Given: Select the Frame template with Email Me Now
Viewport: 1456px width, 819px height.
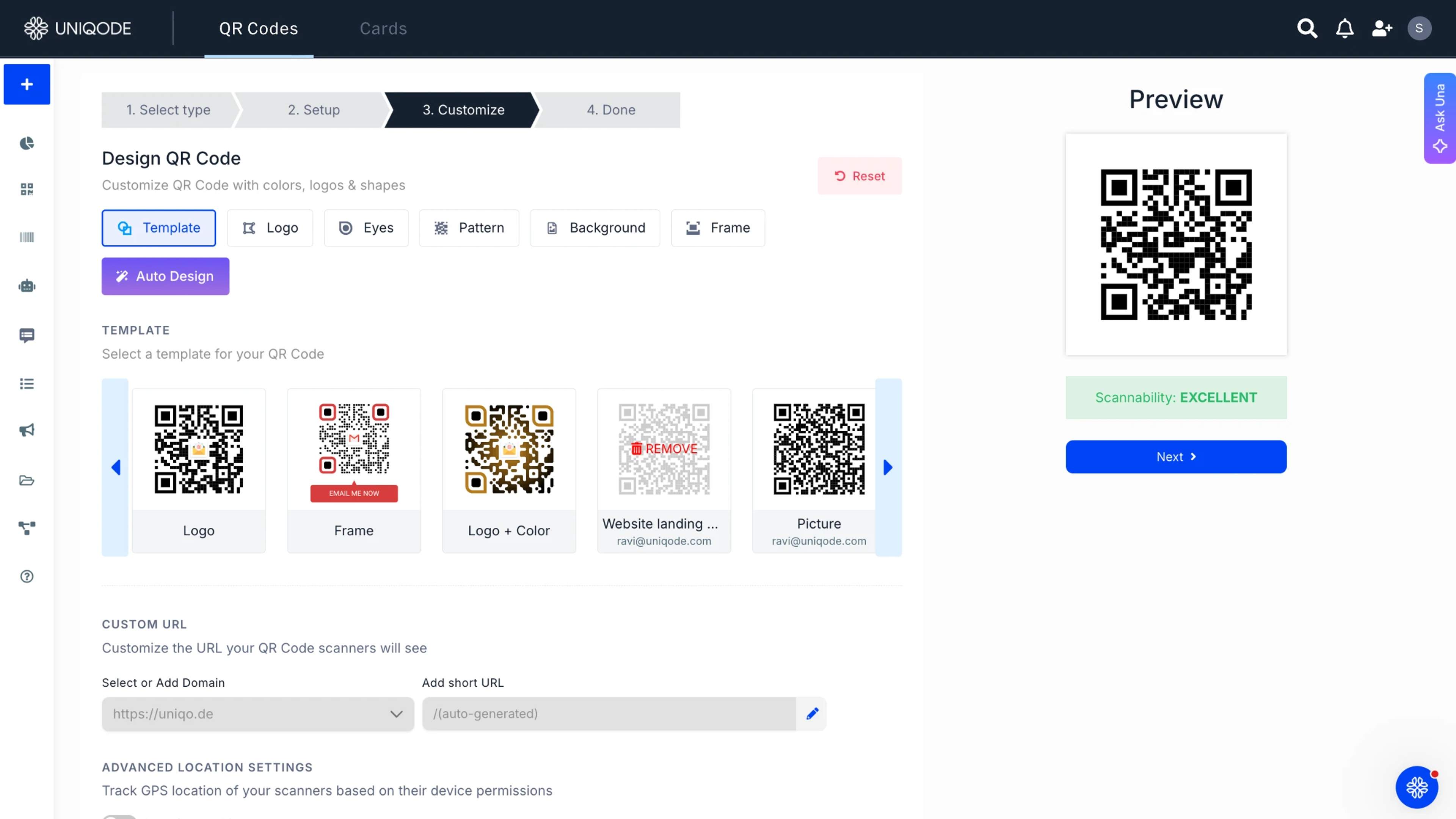Looking at the screenshot, I should tap(354, 470).
